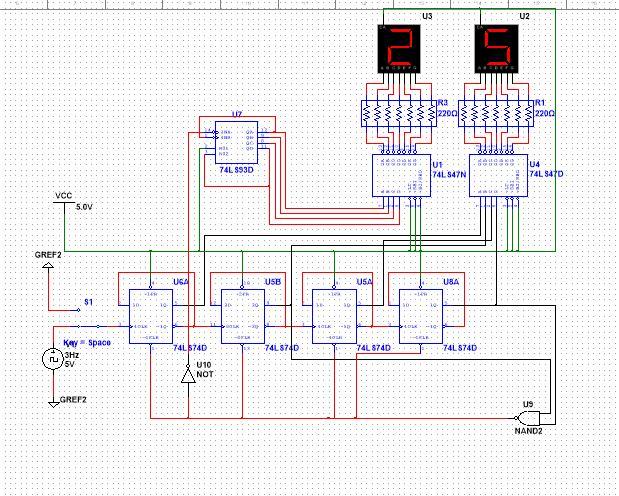This screenshot has height=496, width=619.
Task: Select the VCC power symbol
Action: pyautogui.click(x=64, y=203)
